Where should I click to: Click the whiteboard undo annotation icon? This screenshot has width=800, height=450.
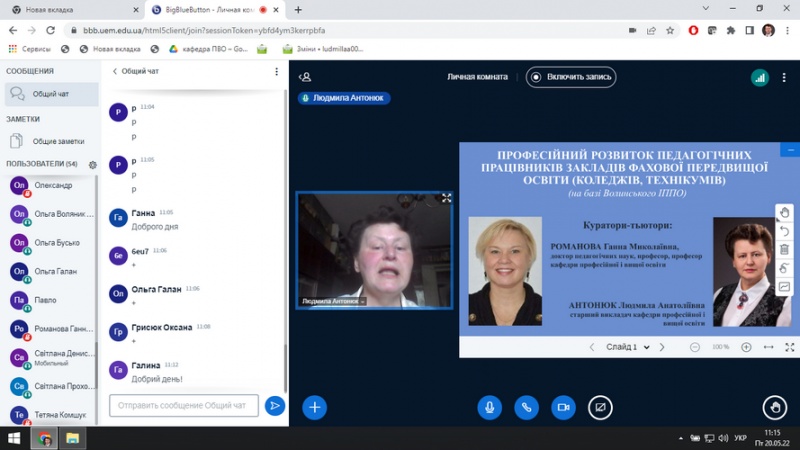(x=785, y=231)
